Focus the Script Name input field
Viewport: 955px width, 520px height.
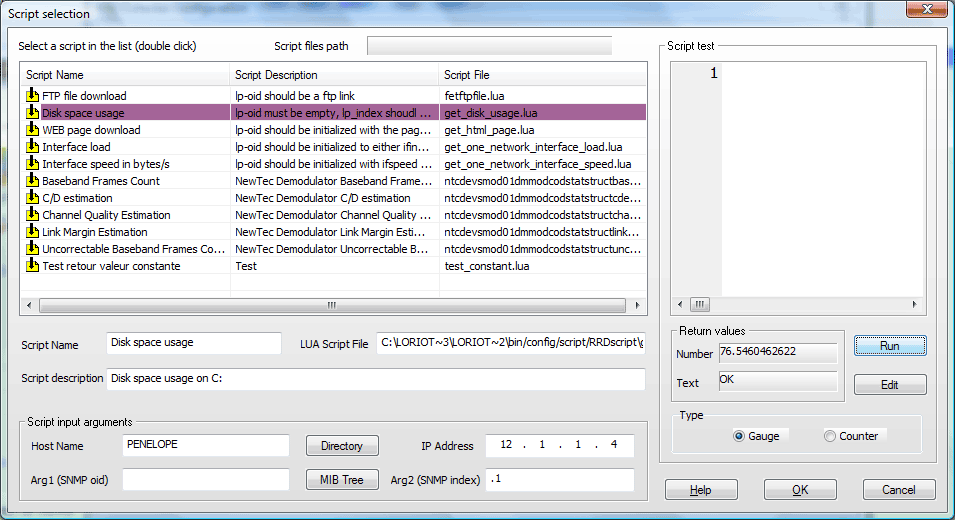point(194,343)
